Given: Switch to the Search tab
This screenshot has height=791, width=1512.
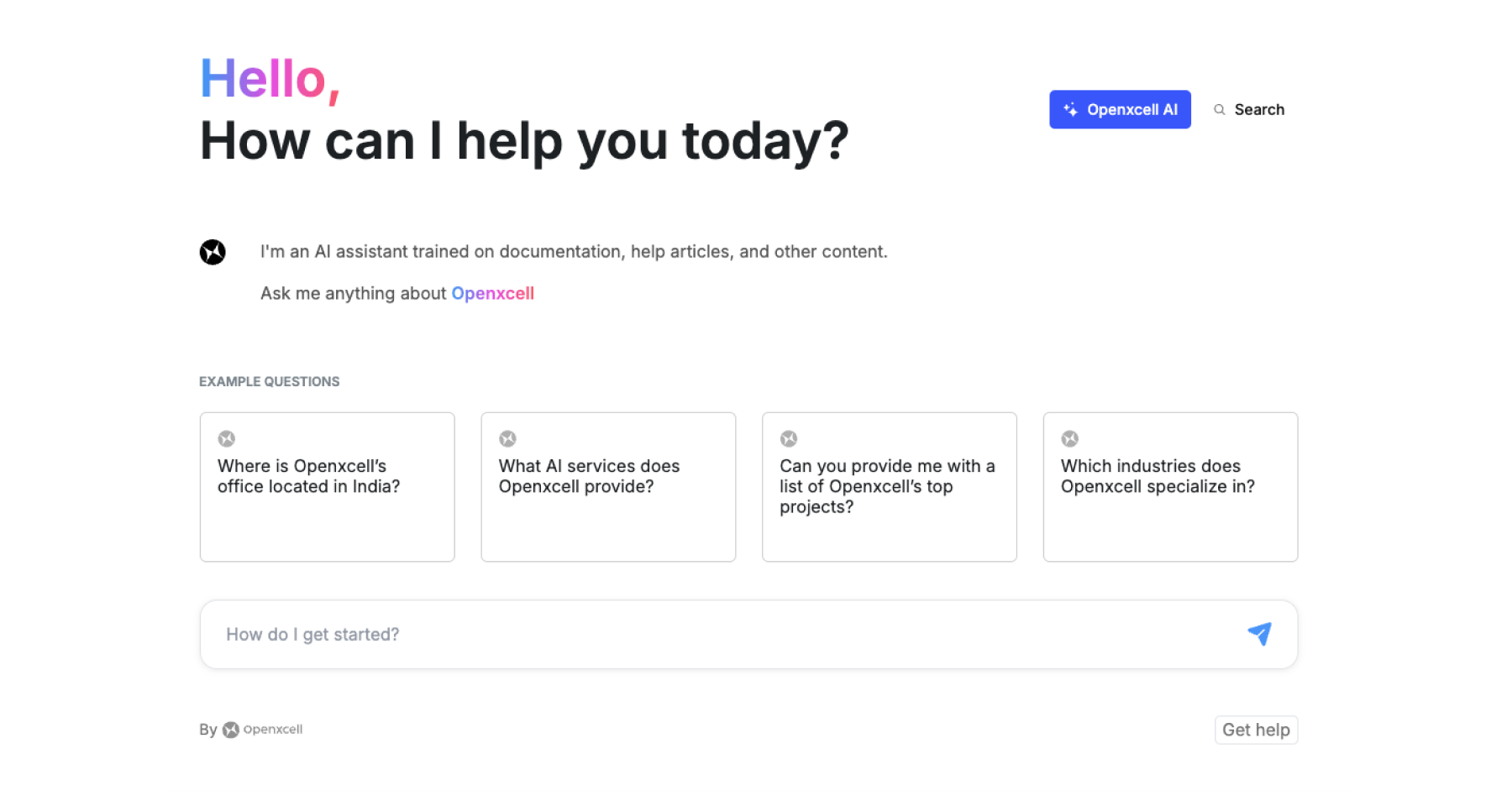Looking at the screenshot, I should 1249,109.
